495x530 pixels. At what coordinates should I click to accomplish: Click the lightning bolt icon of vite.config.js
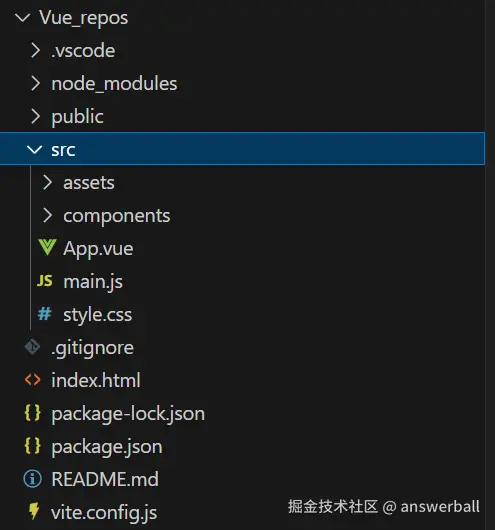pyautogui.click(x=34, y=511)
